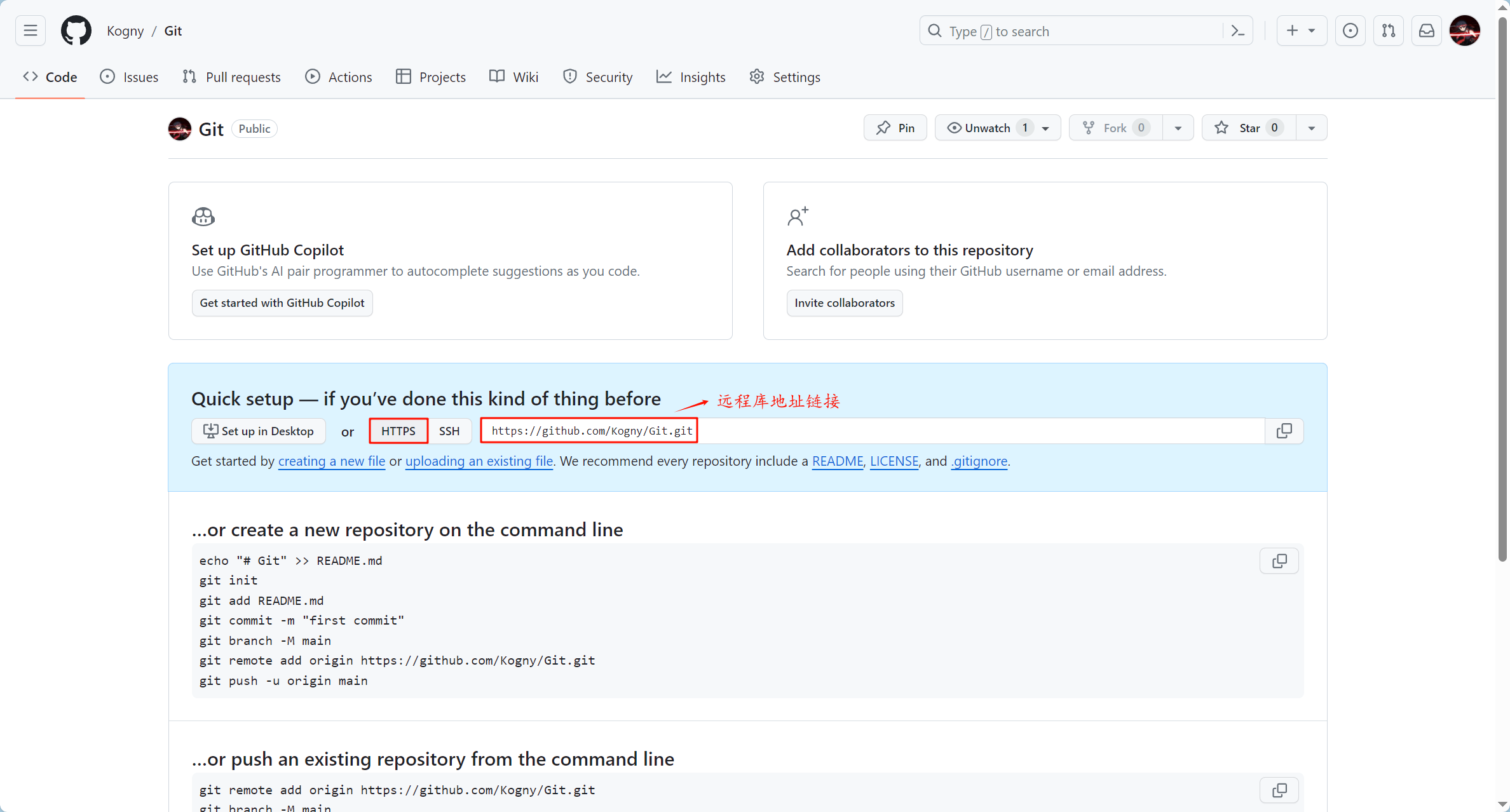
Task: Switch the clone URL to SSH
Action: coord(449,431)
